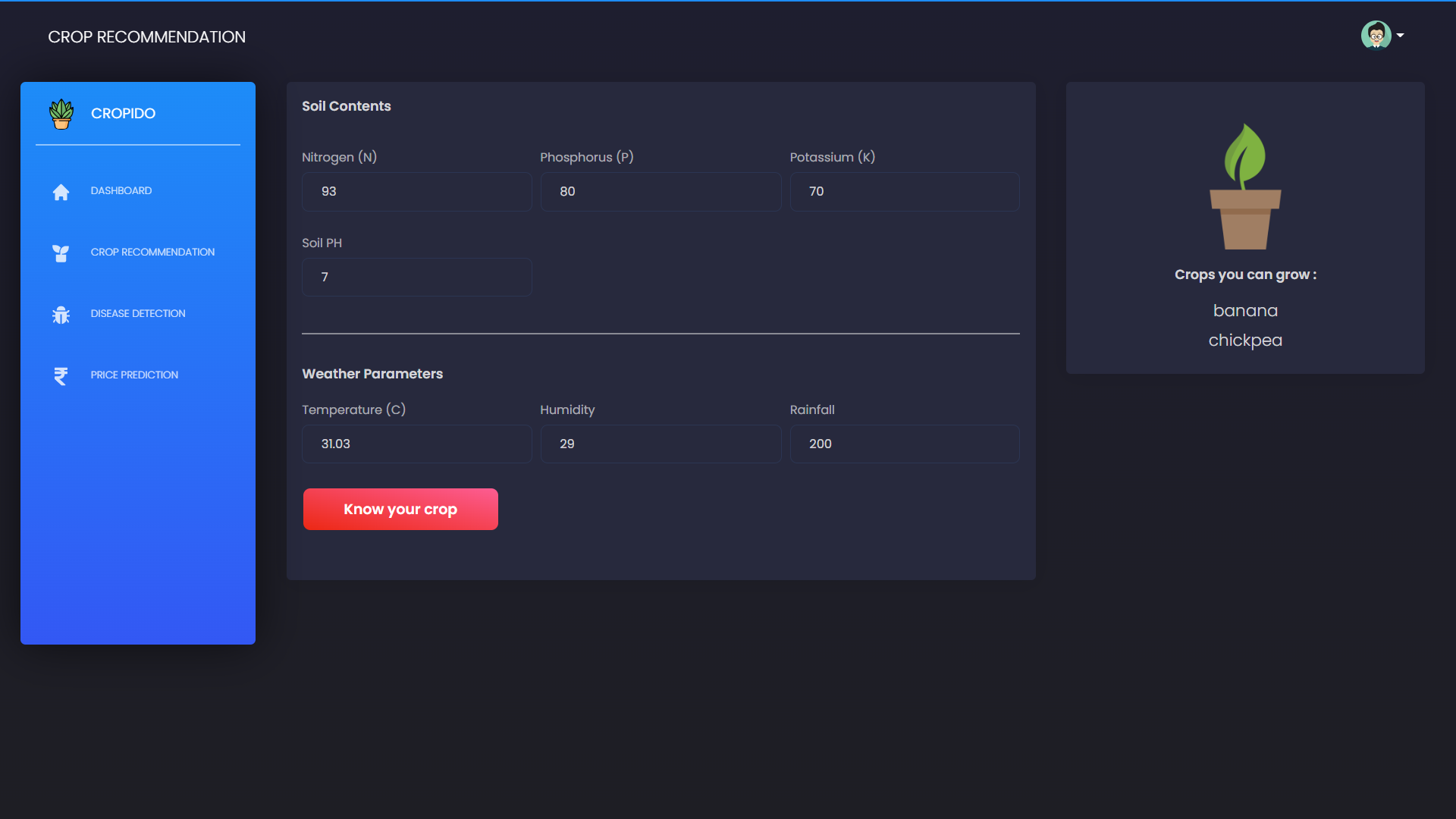
Task: Click the CROP RECOMMENDATION page heading
Action: click(146, 36)
